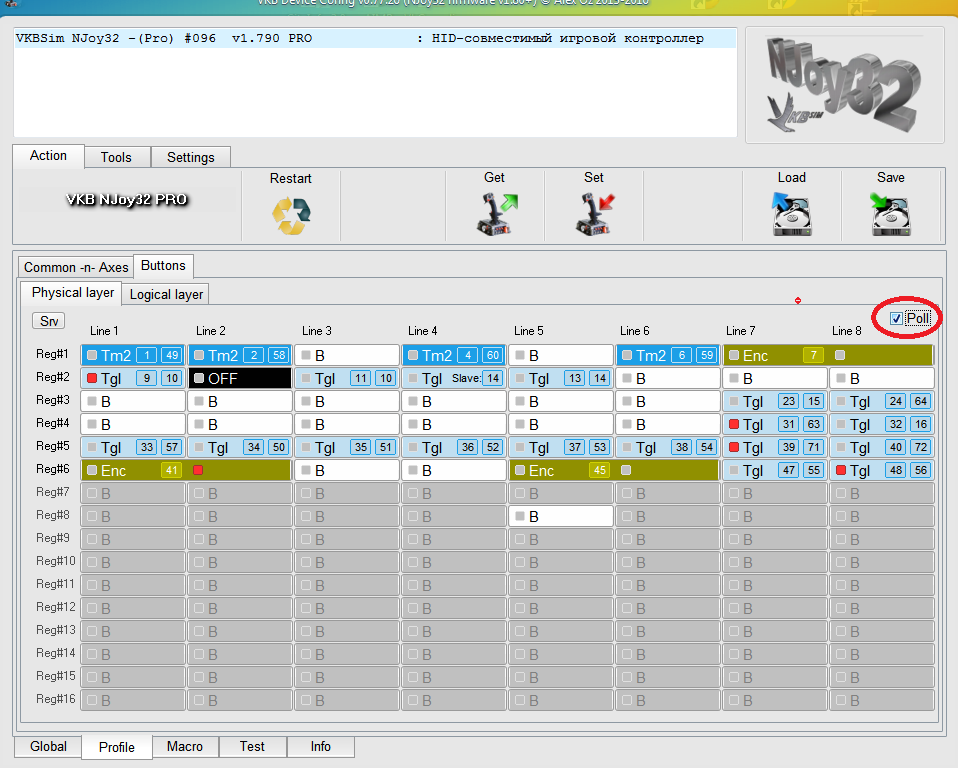Switch to the Settings tab
Viewport: 958px width, 768px height.
pos(191,158)
